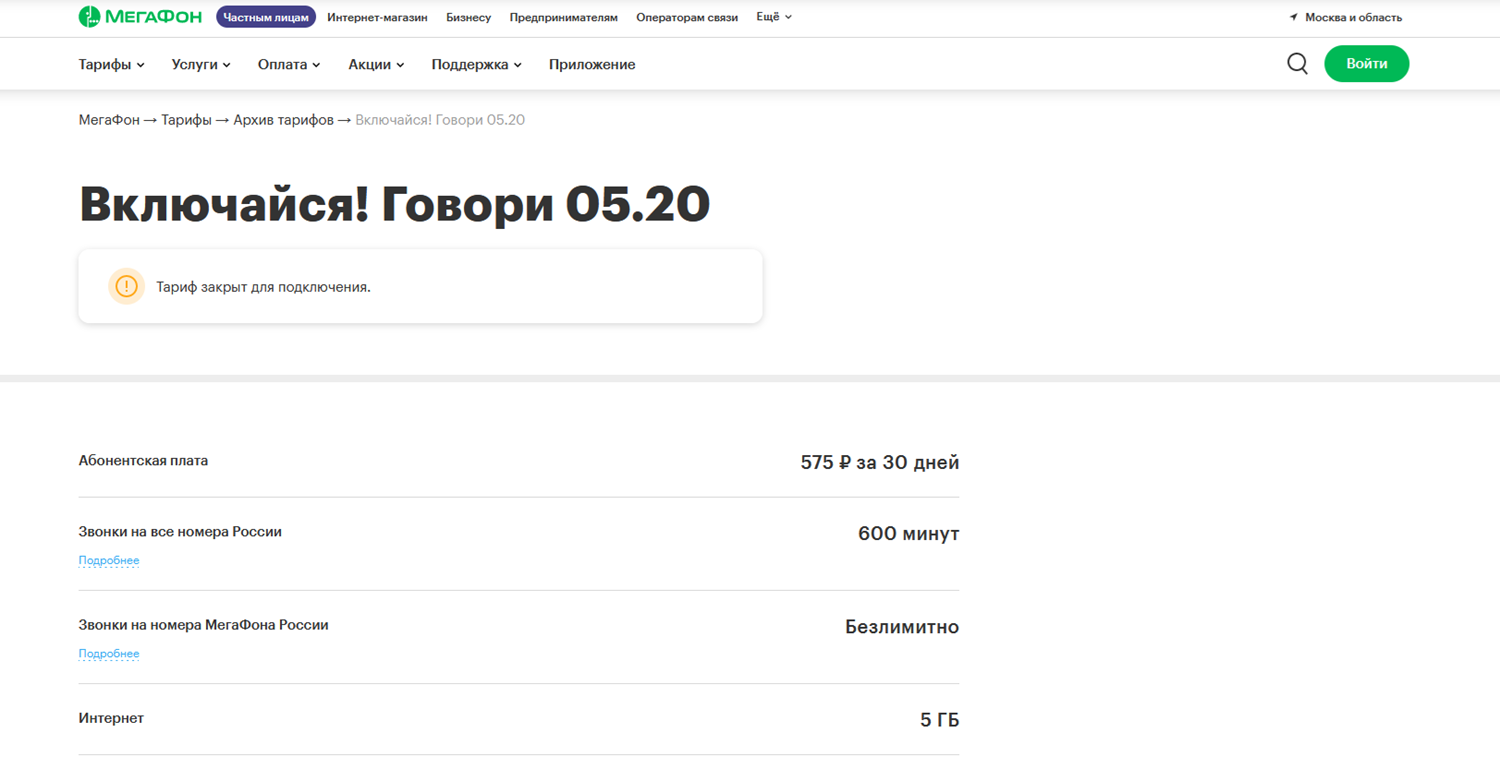Go to Тарифы breadcrumb link
Viewport: 1500px width, 769px height.
[x=186, y=120]
